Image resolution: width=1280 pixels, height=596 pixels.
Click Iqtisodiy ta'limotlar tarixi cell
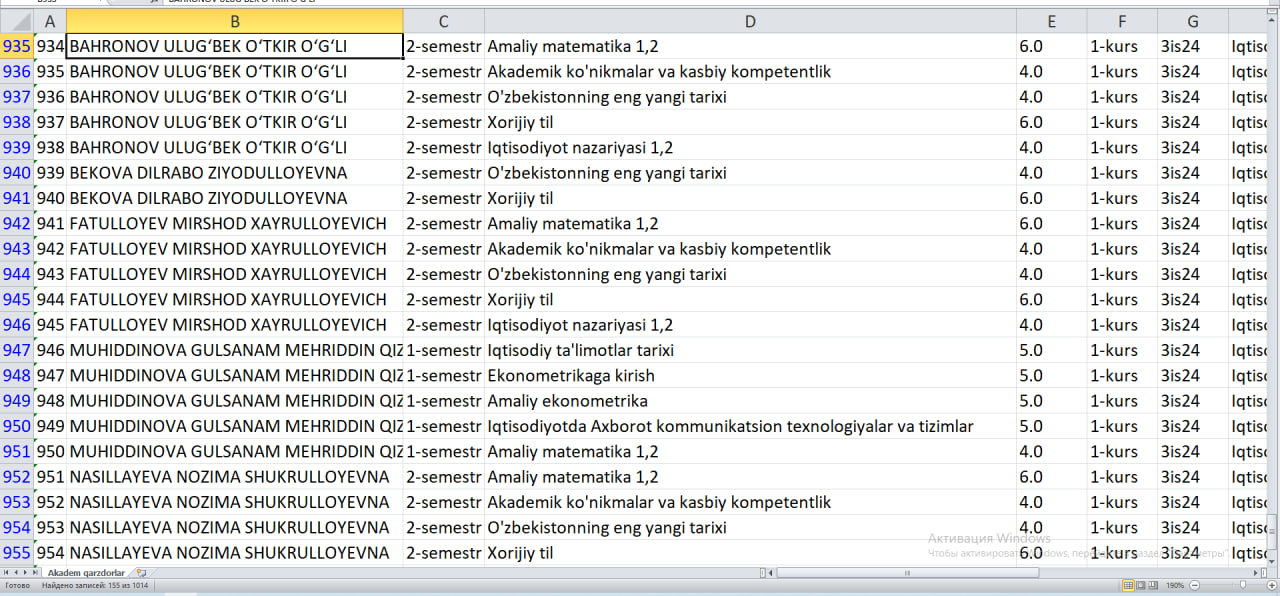[750, 350]
